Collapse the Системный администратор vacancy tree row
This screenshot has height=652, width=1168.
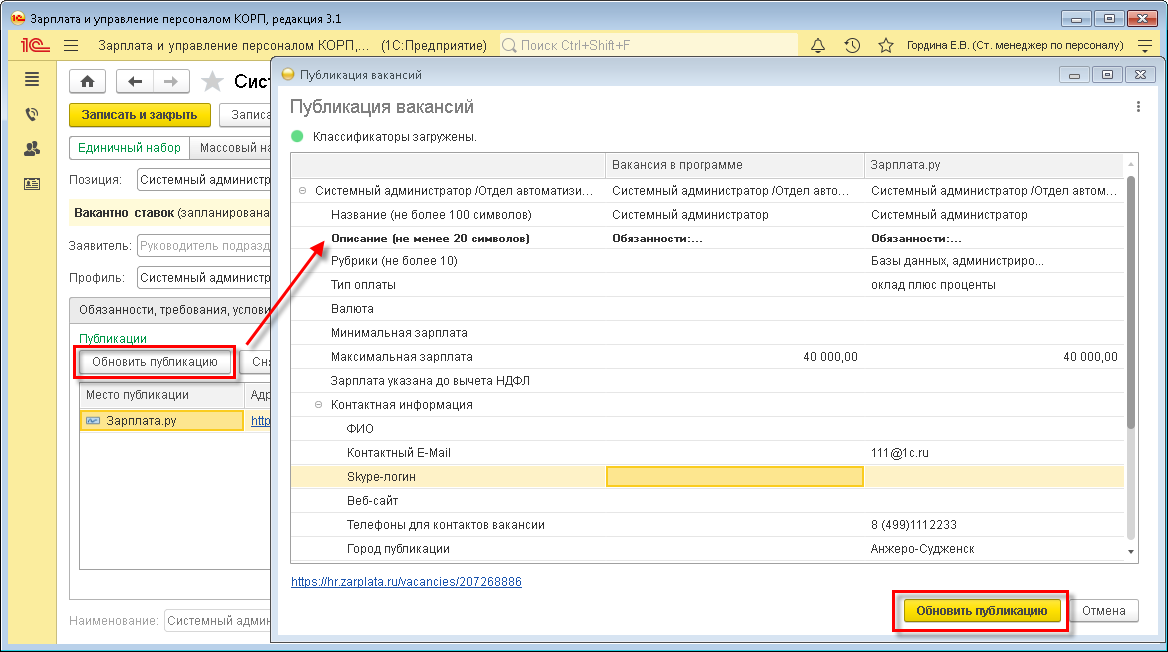[x=302, y=191]
